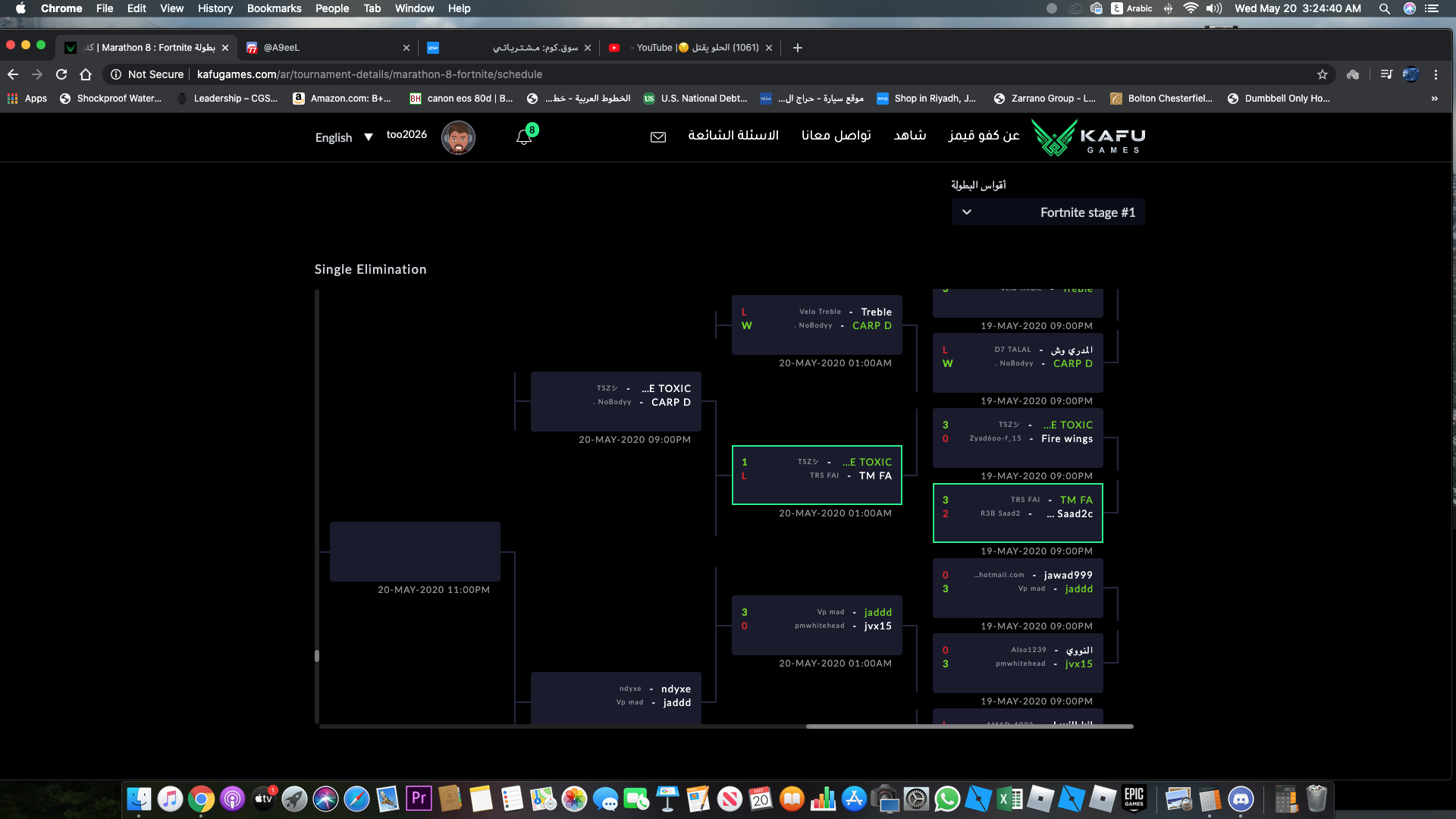Click the browser home icon
Viewport: 1456px width, 819px height.
[x=86, y=74]
